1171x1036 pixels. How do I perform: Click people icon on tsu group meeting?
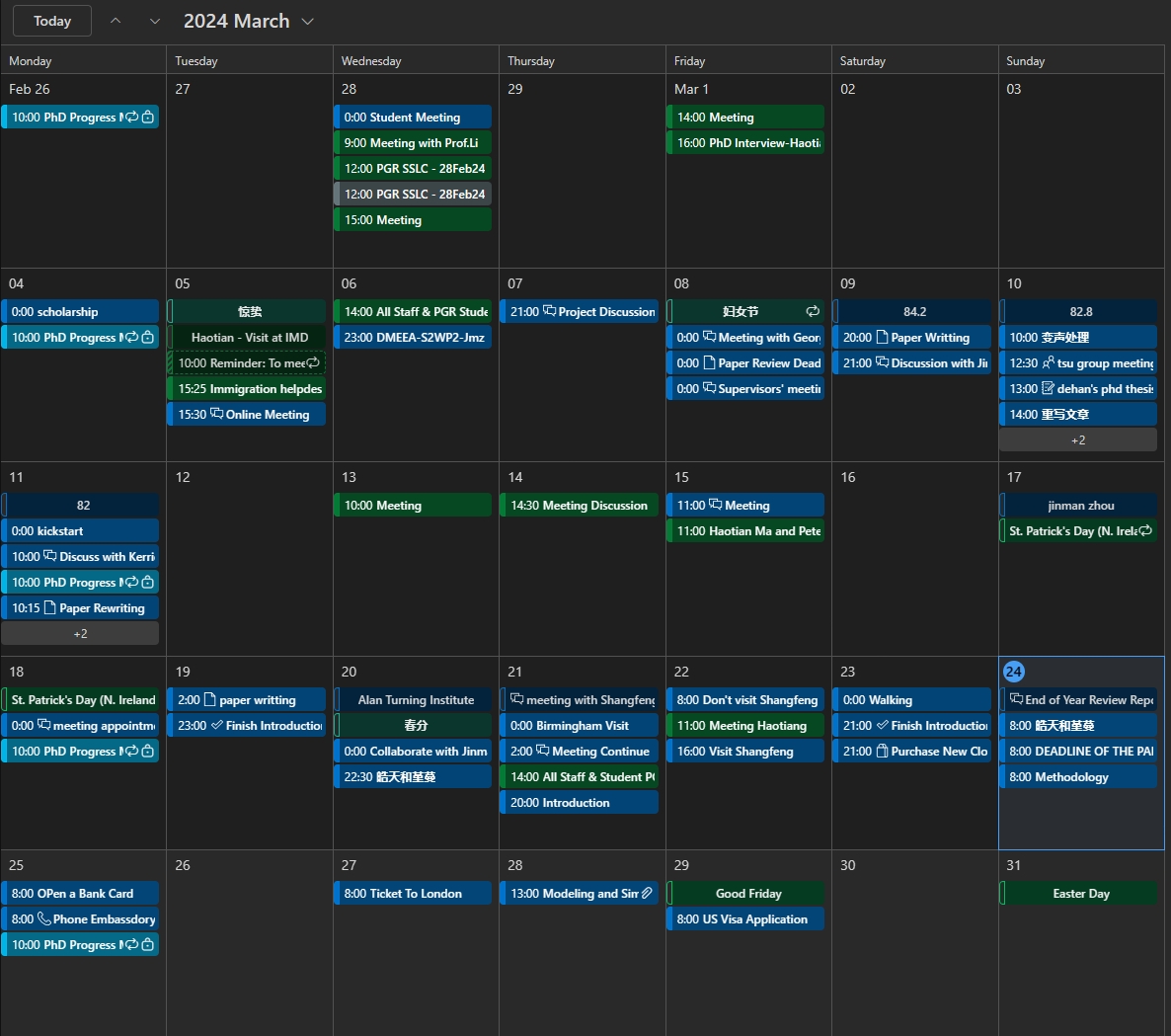tap(1048, 362)
